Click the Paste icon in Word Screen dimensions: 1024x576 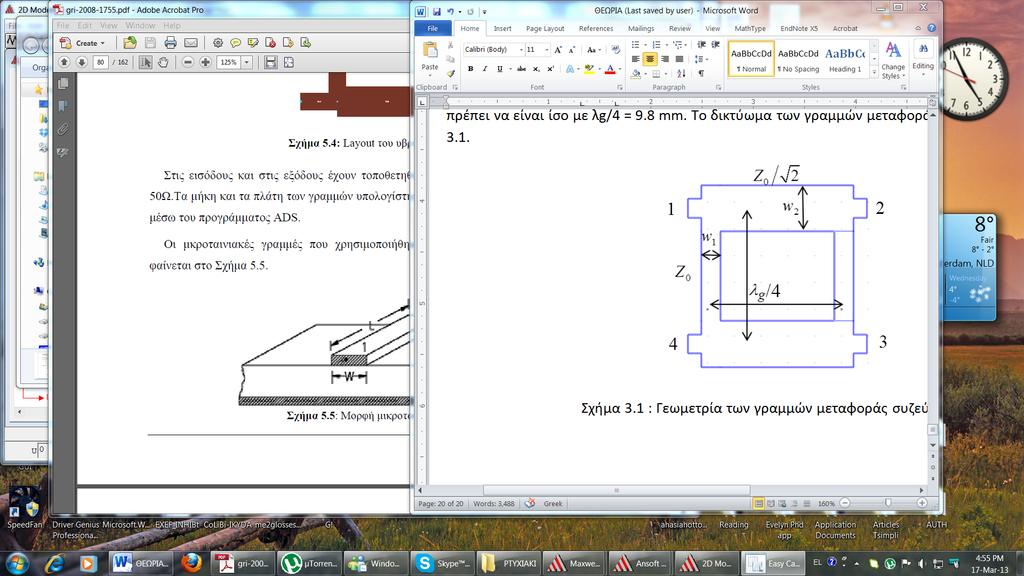coord(430,51)
